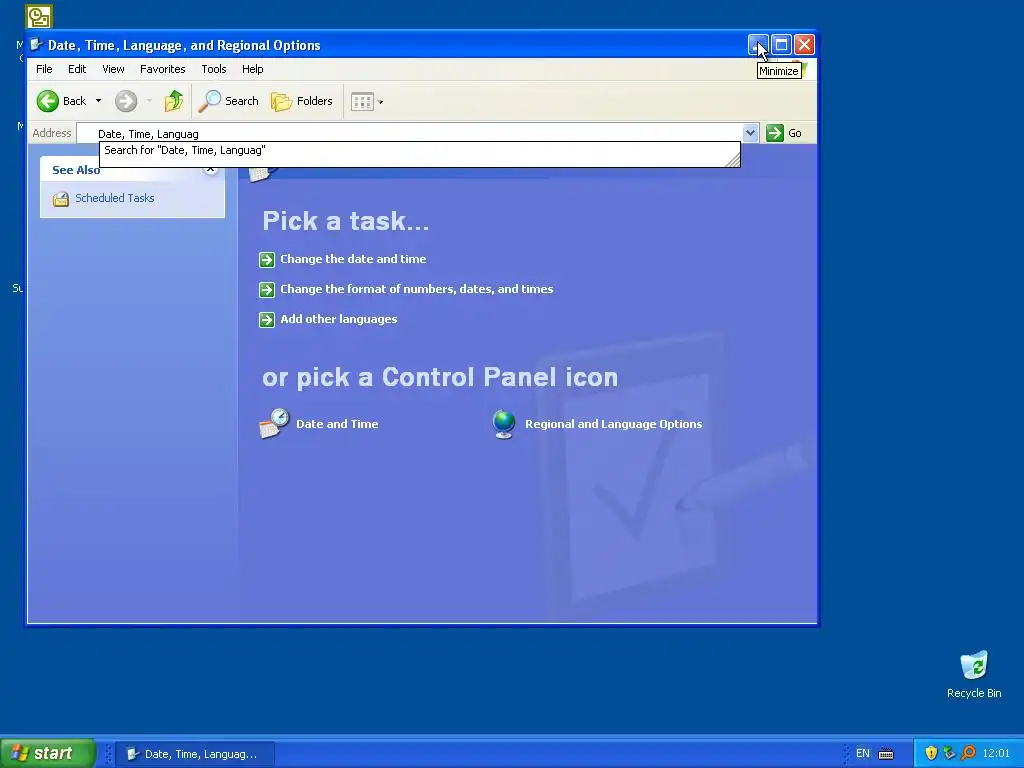Click the 'Date, Time, Languag...' taskbar button

pyautogui.click(x=195, y=754)
